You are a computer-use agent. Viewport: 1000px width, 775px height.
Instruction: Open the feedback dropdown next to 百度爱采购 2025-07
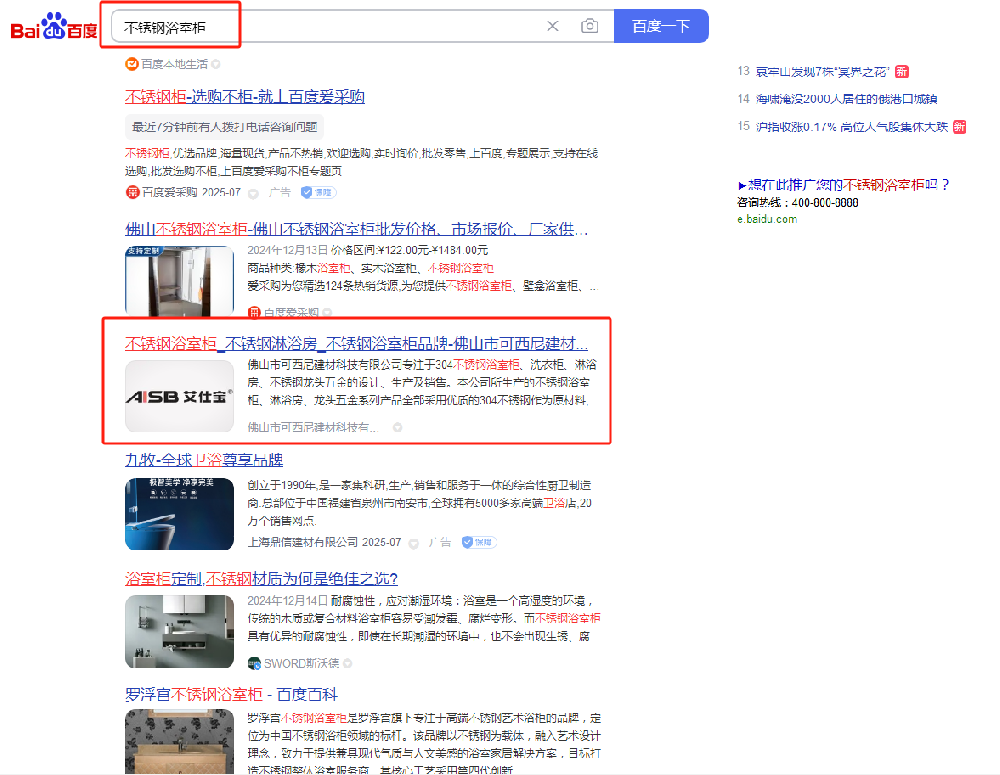[x=253, y=193]
